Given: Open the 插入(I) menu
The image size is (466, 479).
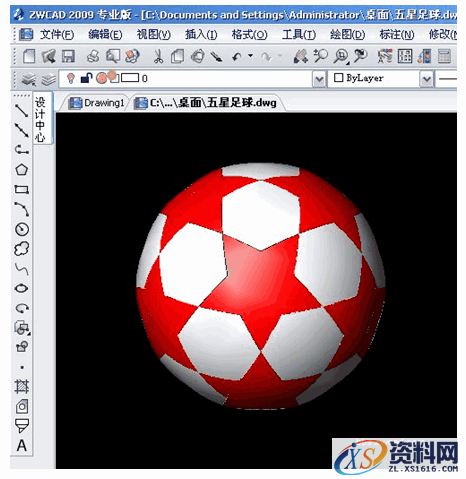Looking at the screenshot, I should 201,34.
